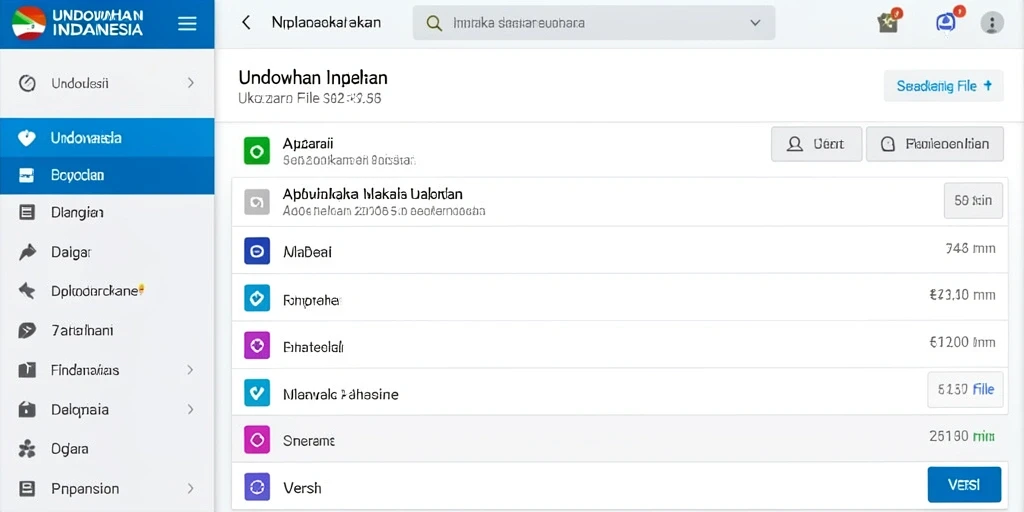The height and width of the screenshot is (512, 1024).
Task: Click the 59 button on Apbuinkaka row
Action: [x=973, y=200]
